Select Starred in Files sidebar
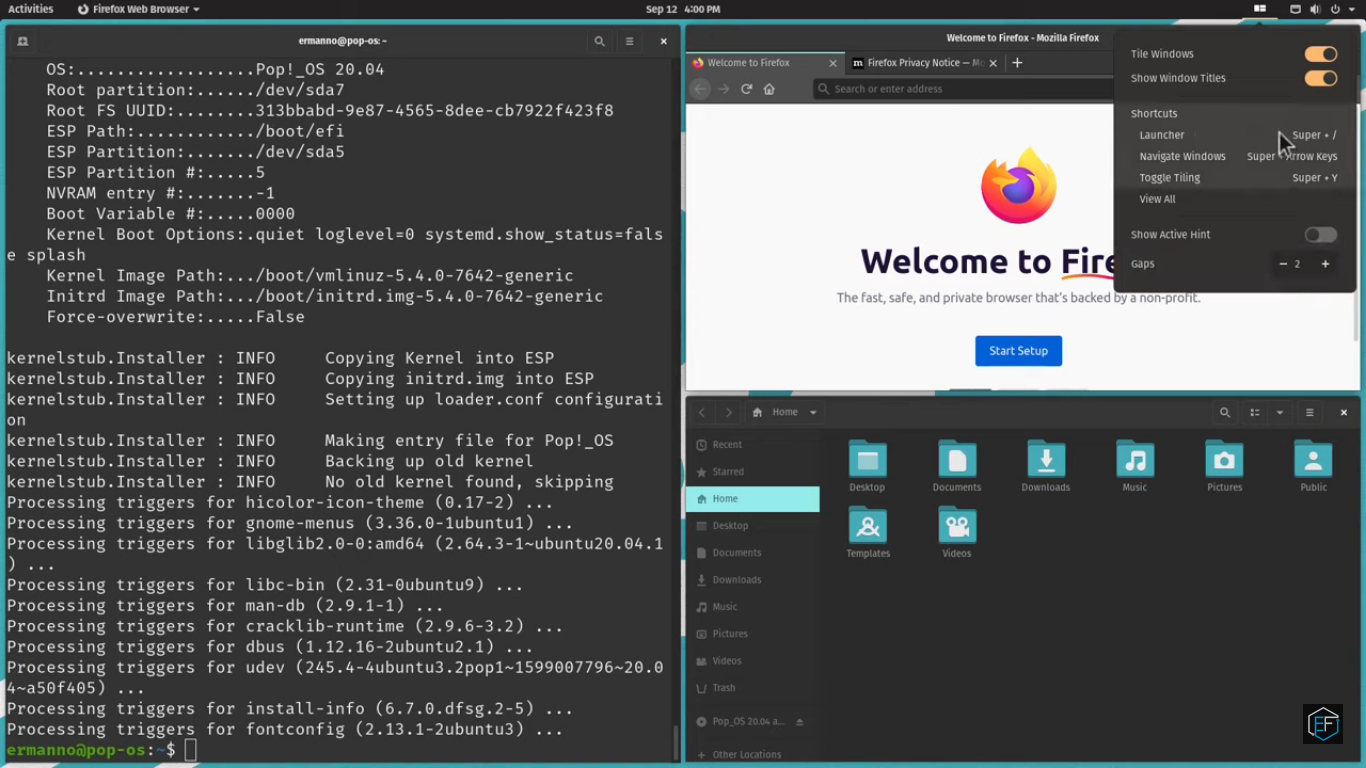This screenshot has height=768, width=1366. pos(752,471)
